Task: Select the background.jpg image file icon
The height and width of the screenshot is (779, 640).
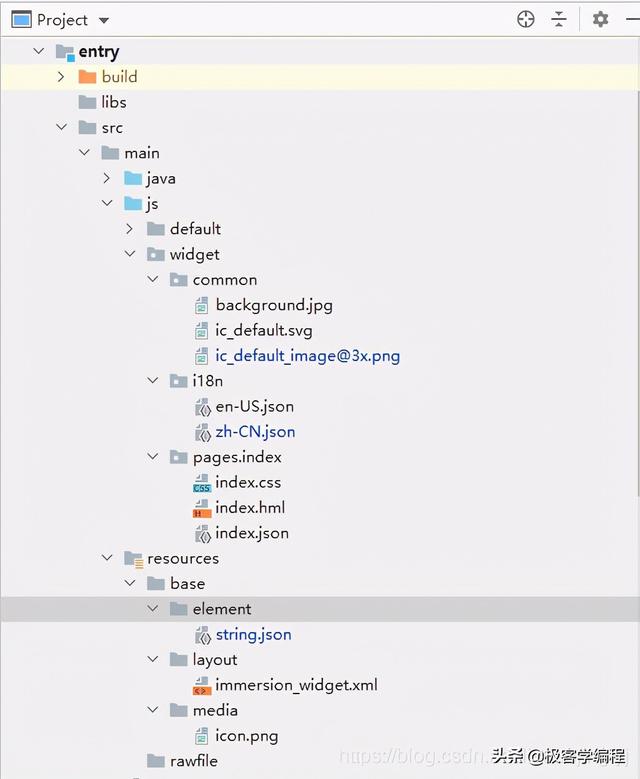Action: point(201,306)
